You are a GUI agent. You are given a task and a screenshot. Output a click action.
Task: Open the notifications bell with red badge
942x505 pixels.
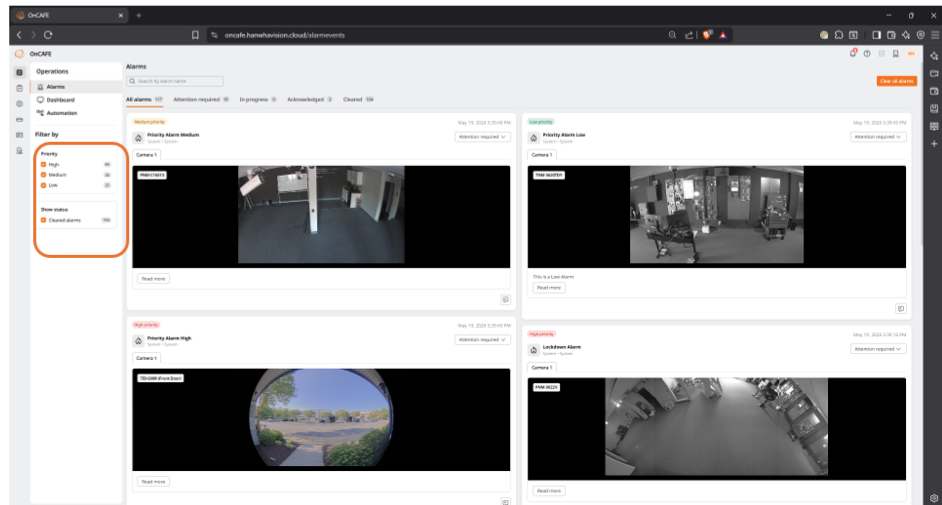pyautogui.click(x=852, y=53)
